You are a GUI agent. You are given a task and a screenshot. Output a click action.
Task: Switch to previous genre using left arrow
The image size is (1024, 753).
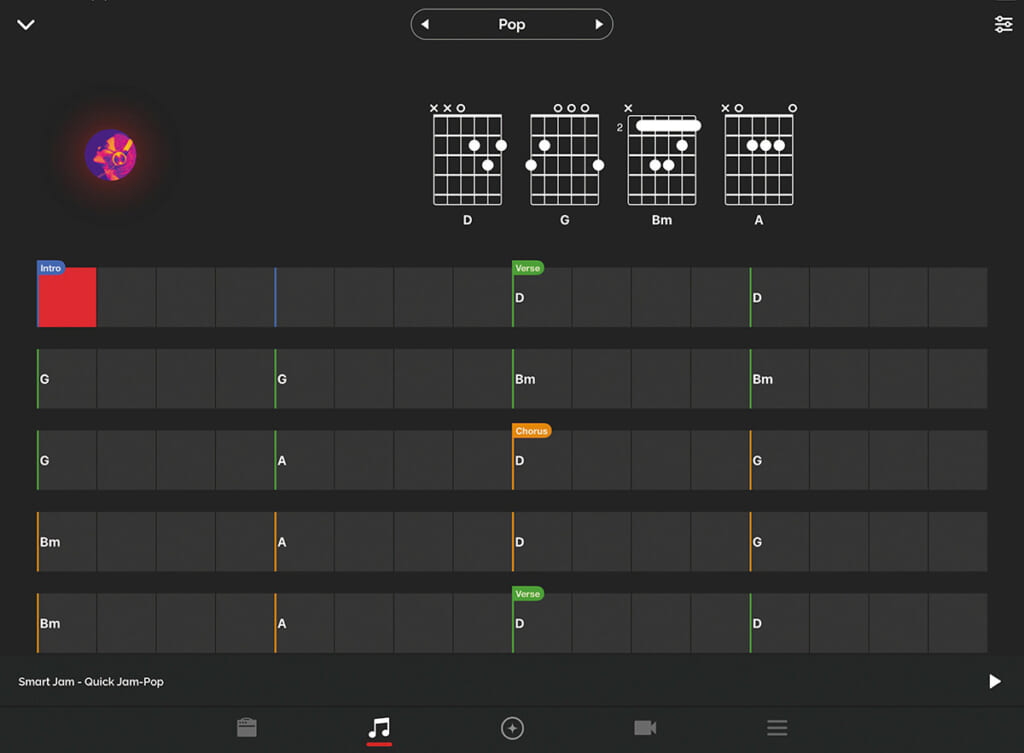tap(425, 25)
